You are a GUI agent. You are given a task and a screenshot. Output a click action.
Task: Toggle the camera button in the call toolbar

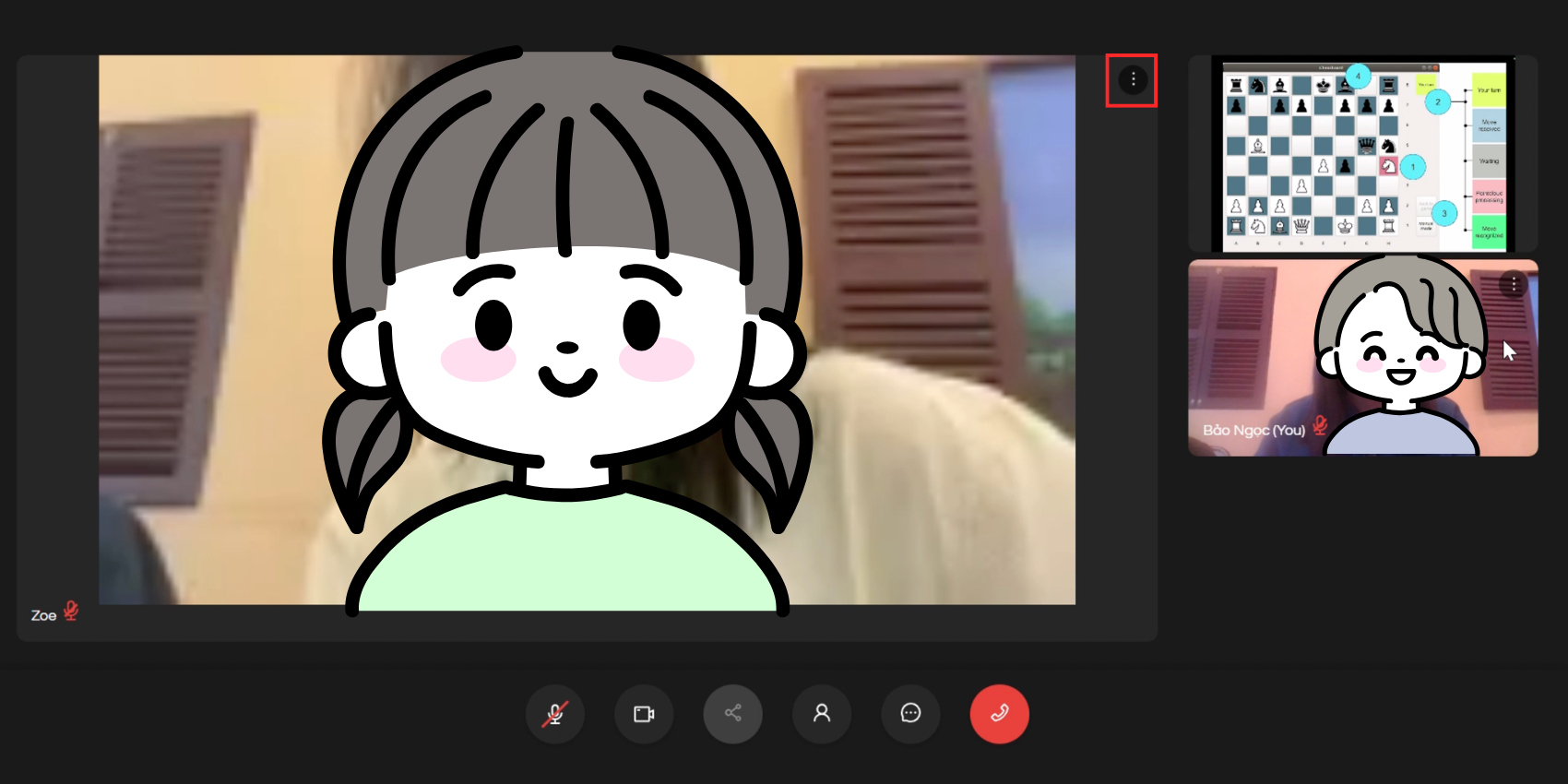(x=644, y=714)
